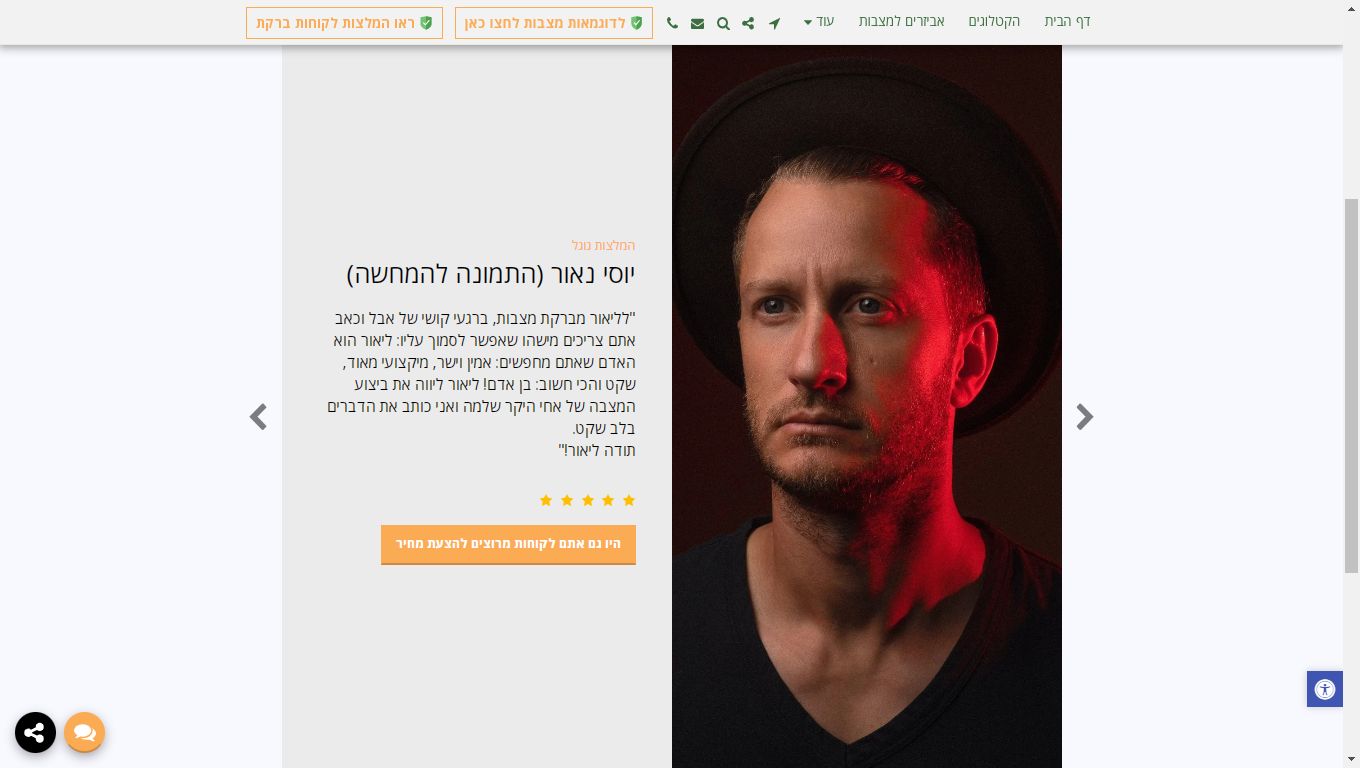
Task: Click the testimonial portrait photo
Action: (x=867, y=406)
